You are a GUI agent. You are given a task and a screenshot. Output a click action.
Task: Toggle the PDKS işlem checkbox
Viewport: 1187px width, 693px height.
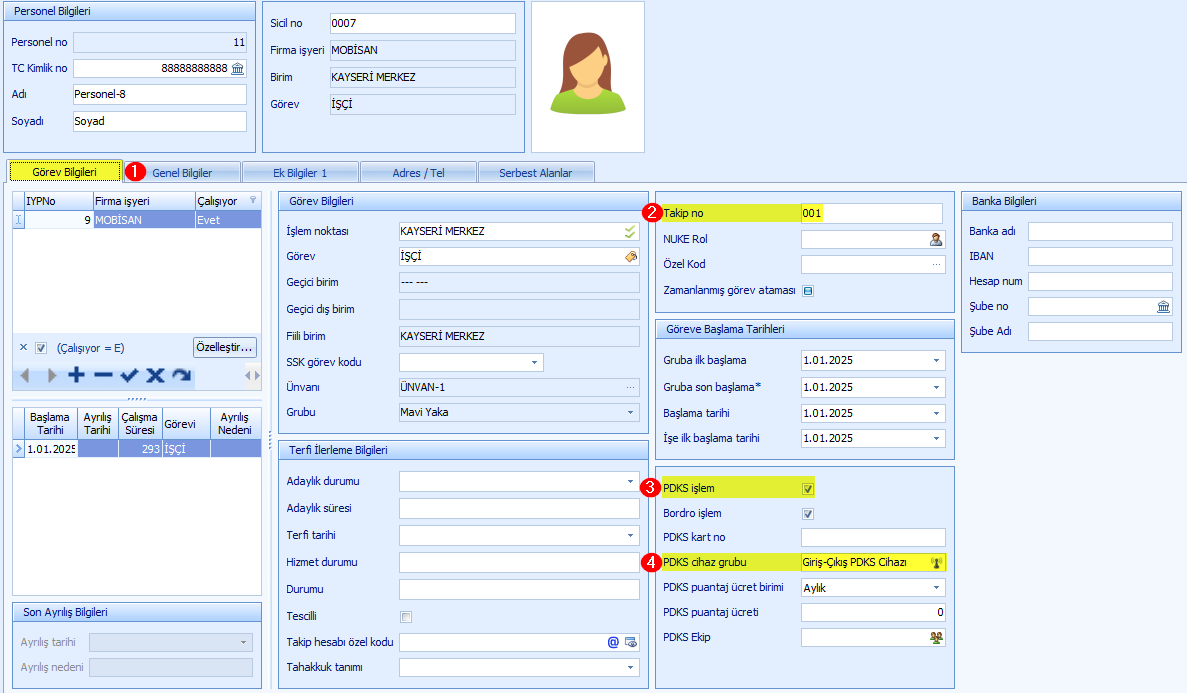coord(808,489)
